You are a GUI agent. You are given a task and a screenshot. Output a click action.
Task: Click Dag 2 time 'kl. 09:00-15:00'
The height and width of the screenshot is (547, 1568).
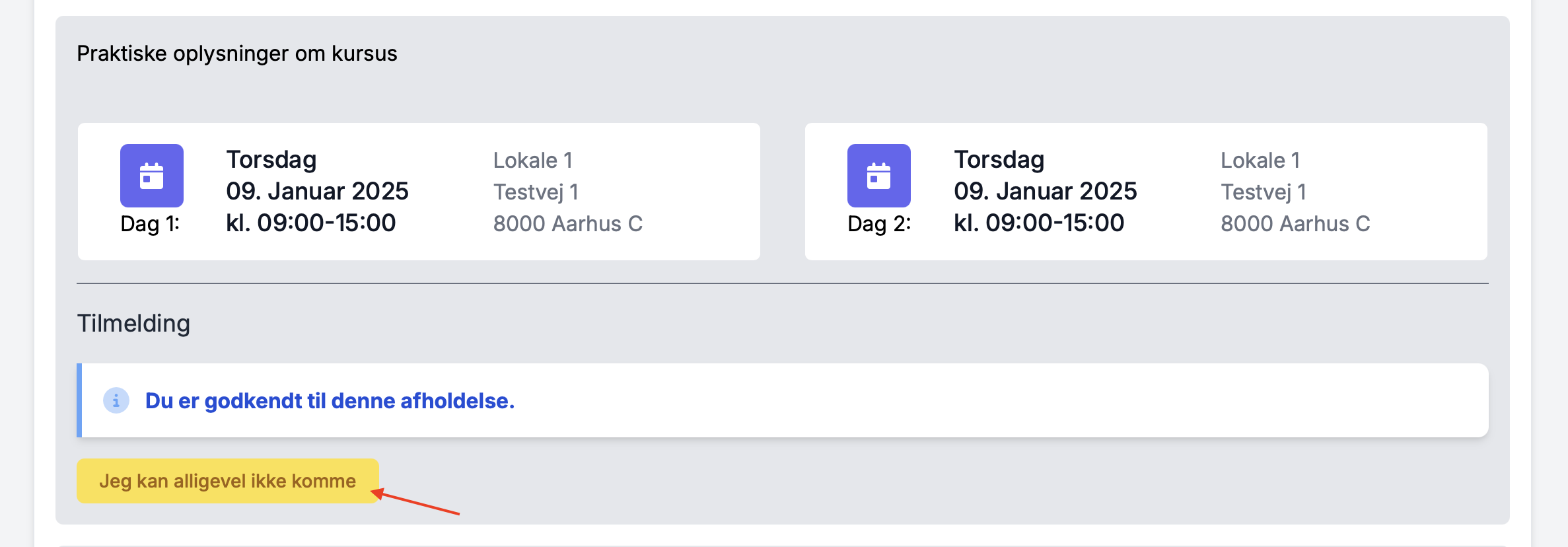point(1038,223)
